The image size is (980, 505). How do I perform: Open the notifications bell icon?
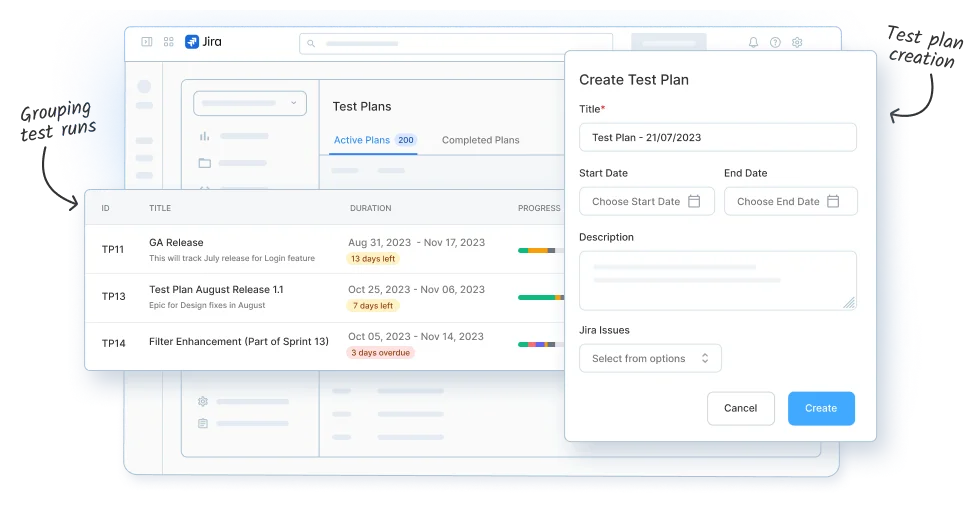(x=754, y=42)
